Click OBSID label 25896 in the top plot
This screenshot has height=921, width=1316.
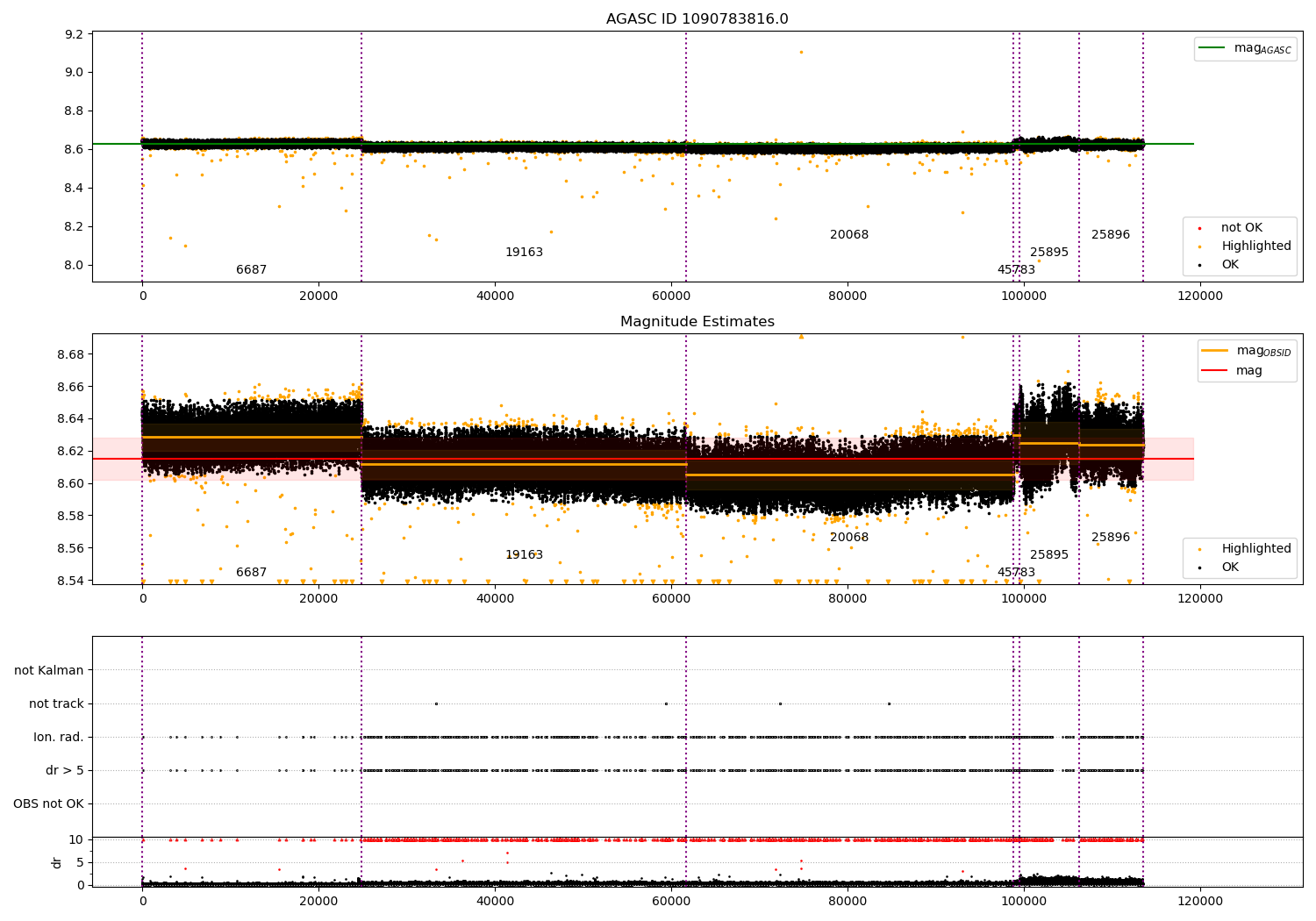[x=1111, y=235]
